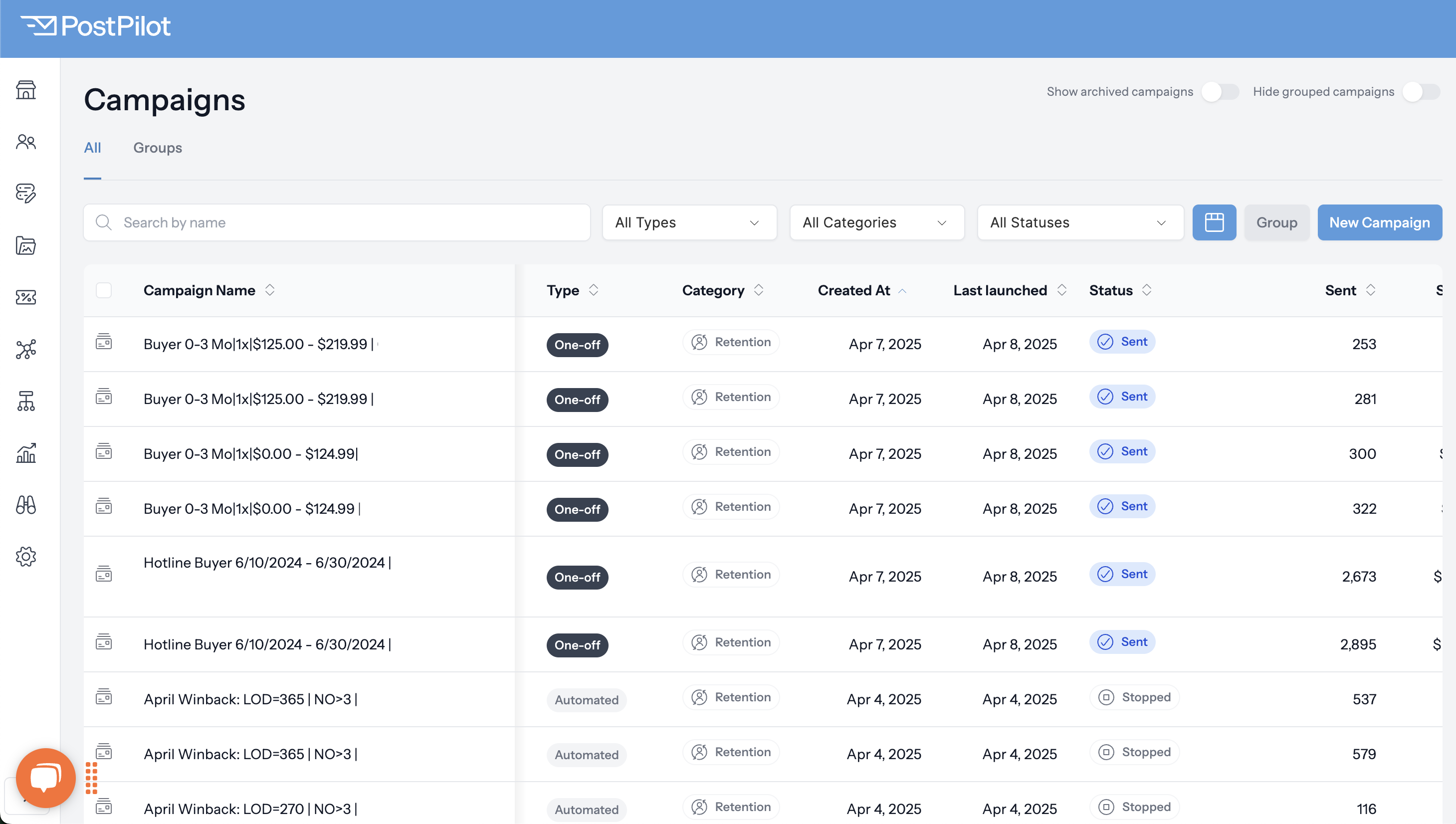Click One-off type badge in 281 row

pyautogui.click(x=577, y=400)
